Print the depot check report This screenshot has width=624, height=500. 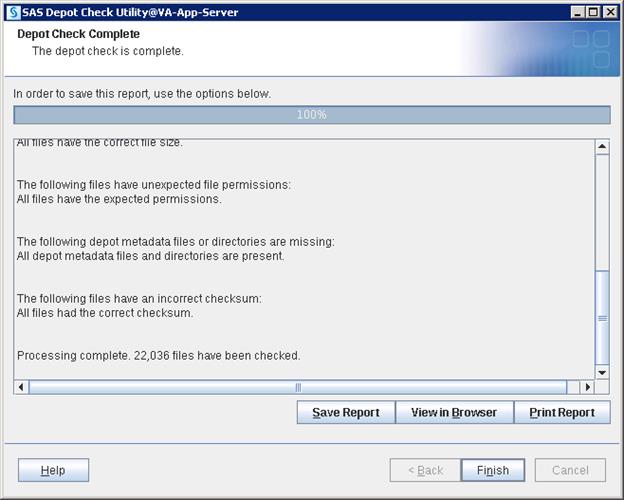pos(562,412)
